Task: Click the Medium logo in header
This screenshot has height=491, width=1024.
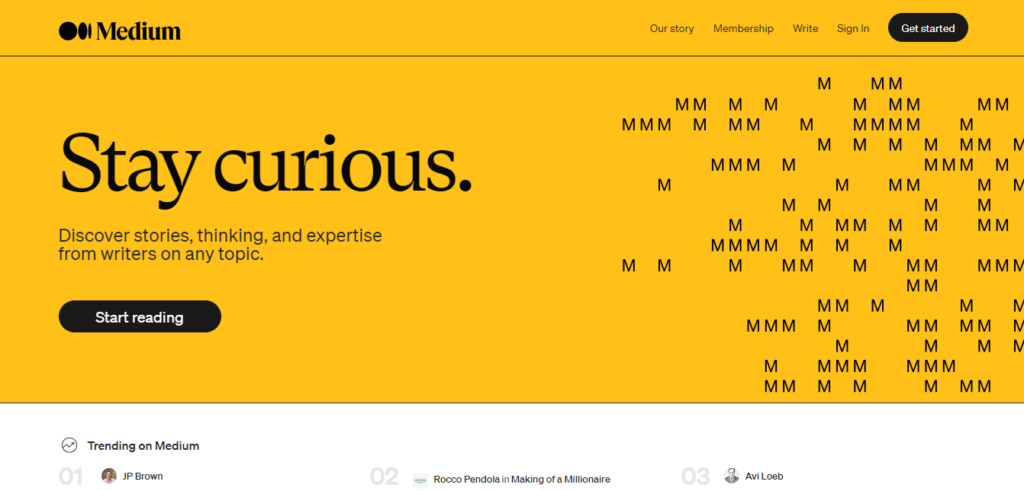Action: click(x=120, y=31)
